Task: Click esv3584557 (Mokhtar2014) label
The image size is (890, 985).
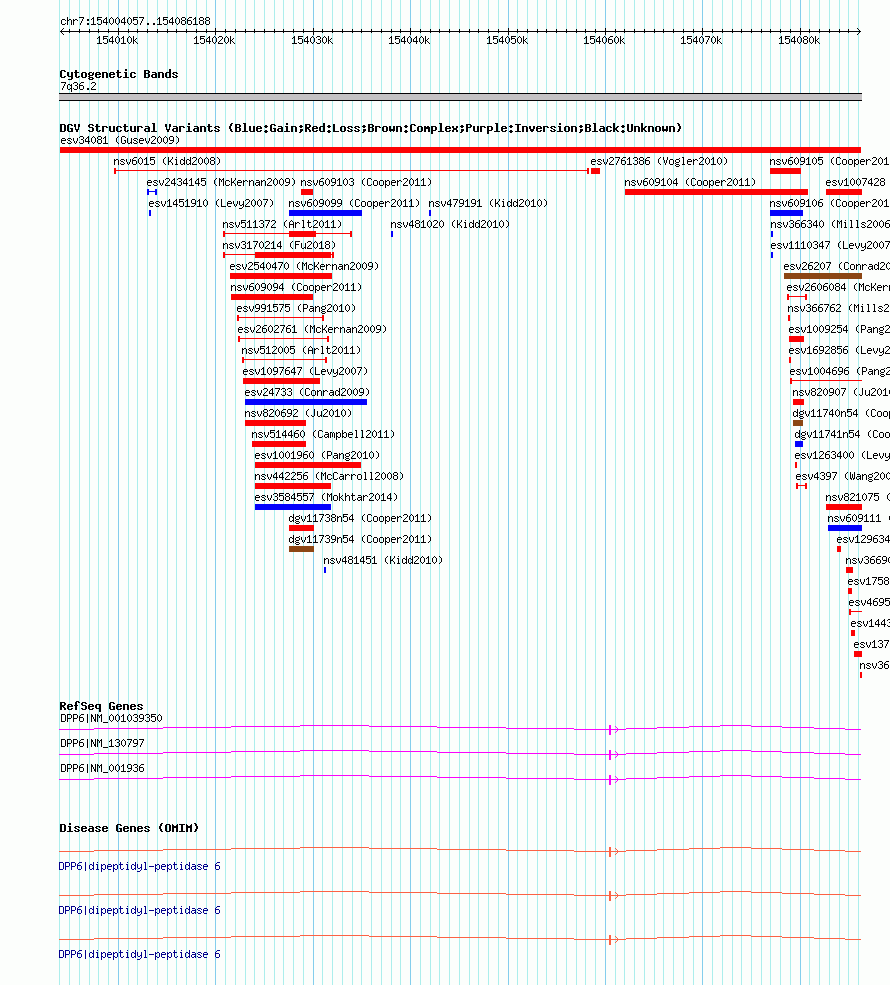Action: (x=326, y=498)
